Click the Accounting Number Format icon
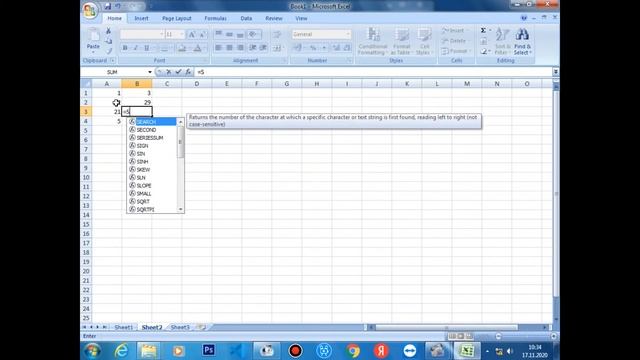 coord(299,48)
